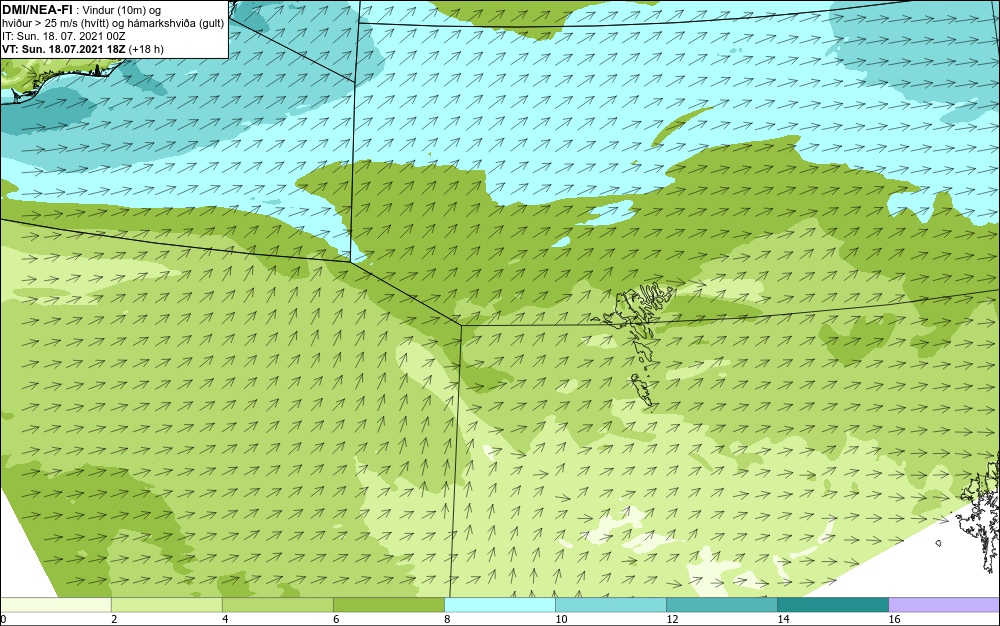The image size is (1000, 626).
Task: Click the legend scale label '8'
Action: click(447, 619)
